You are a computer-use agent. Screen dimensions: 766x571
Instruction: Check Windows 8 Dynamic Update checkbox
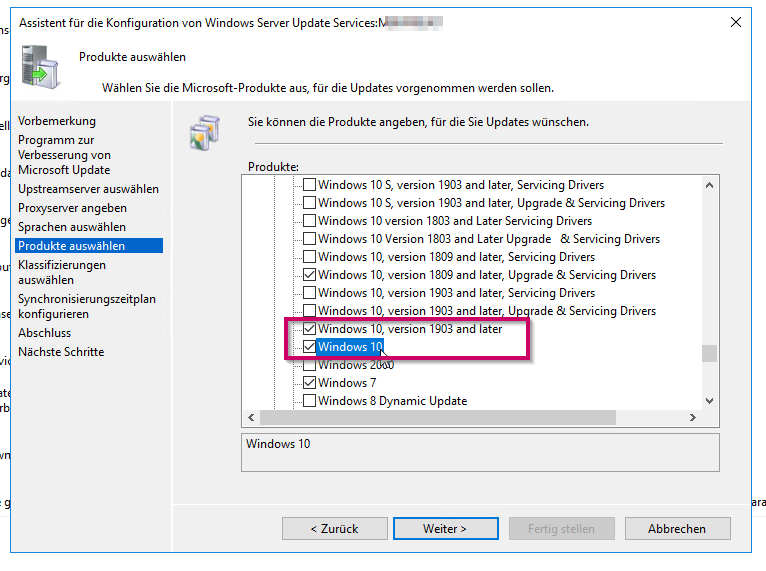click(309, 401)
